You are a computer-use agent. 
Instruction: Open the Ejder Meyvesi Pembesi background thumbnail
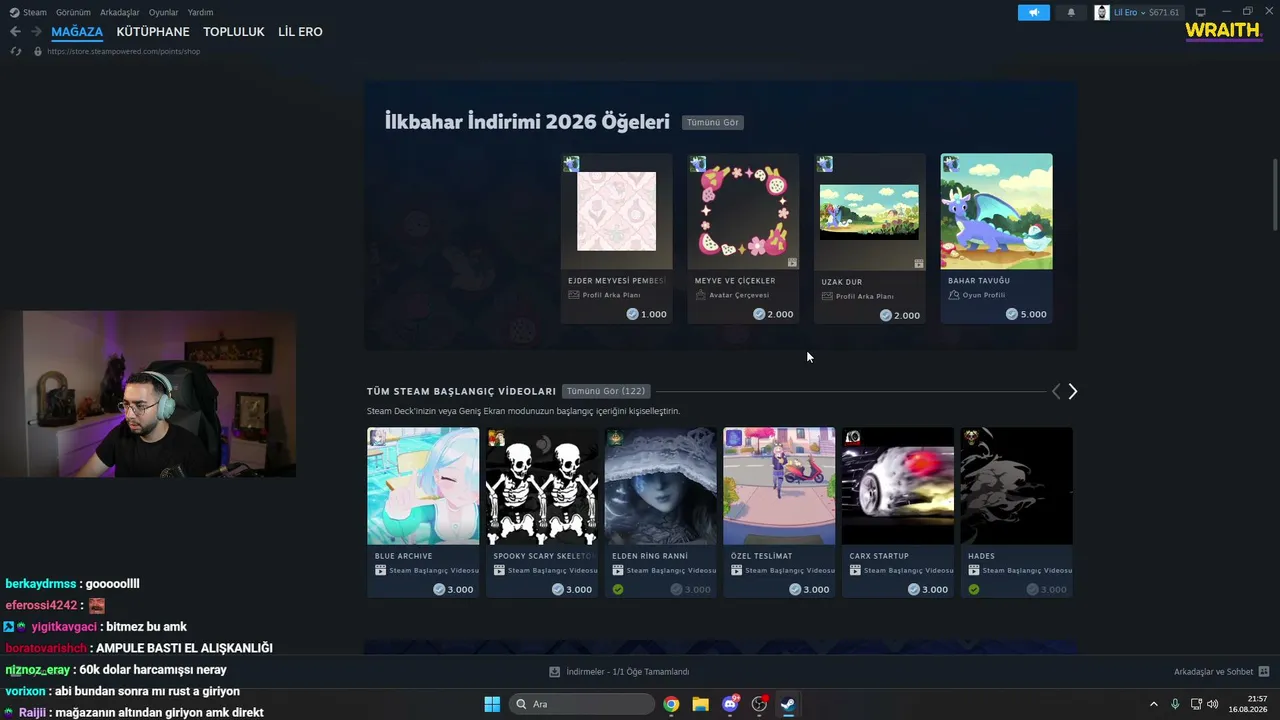click(x=617, y=211)
